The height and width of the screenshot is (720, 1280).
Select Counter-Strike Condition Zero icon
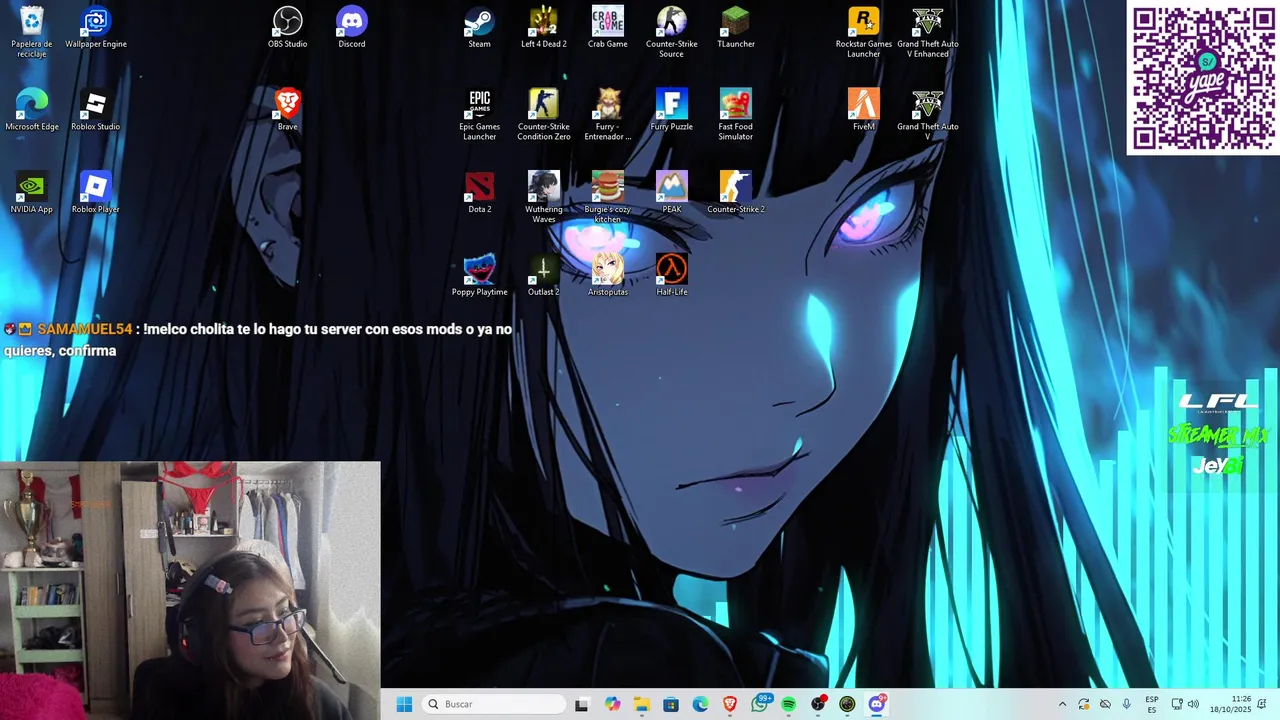tap(544, 115)
